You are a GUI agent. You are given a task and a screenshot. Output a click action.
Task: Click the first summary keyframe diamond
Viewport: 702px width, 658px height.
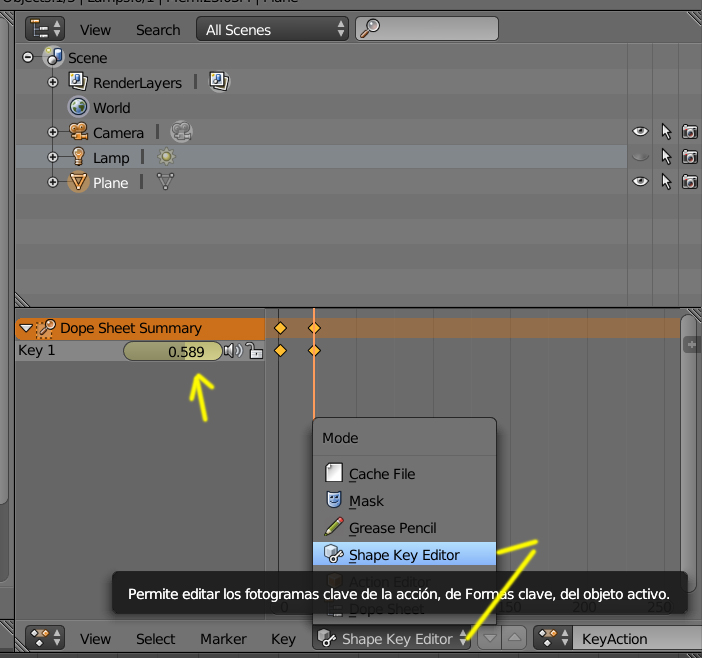280,328
